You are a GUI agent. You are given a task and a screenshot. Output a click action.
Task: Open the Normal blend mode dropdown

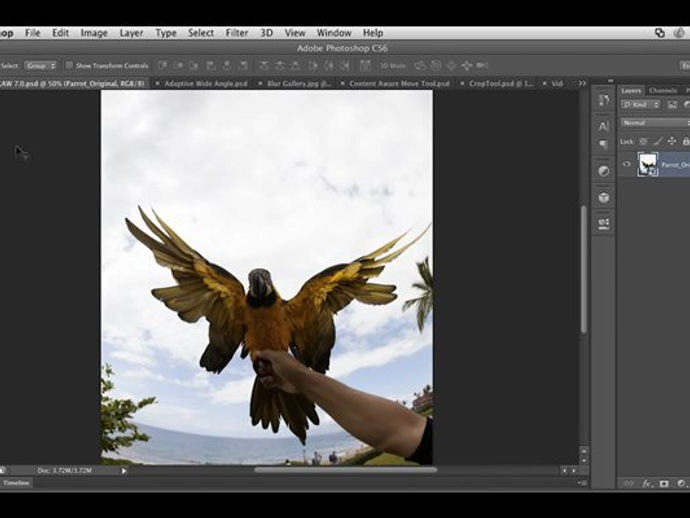pos(655,123)
